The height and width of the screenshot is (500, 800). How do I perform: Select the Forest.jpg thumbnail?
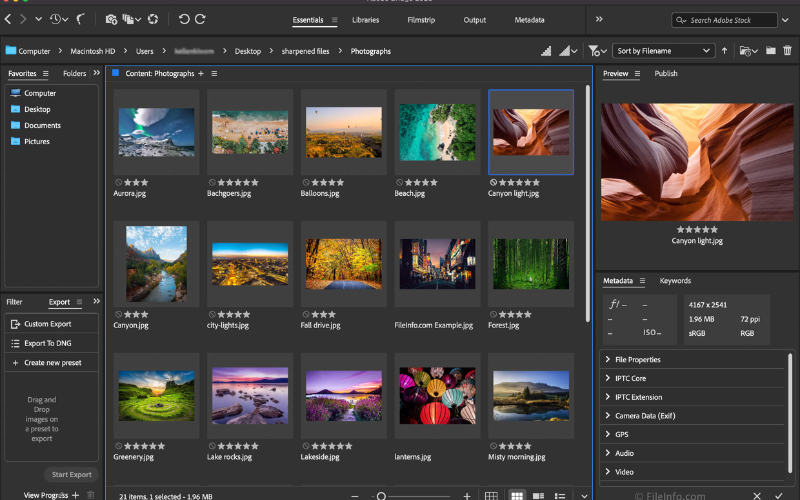click(x=531, y=264)
